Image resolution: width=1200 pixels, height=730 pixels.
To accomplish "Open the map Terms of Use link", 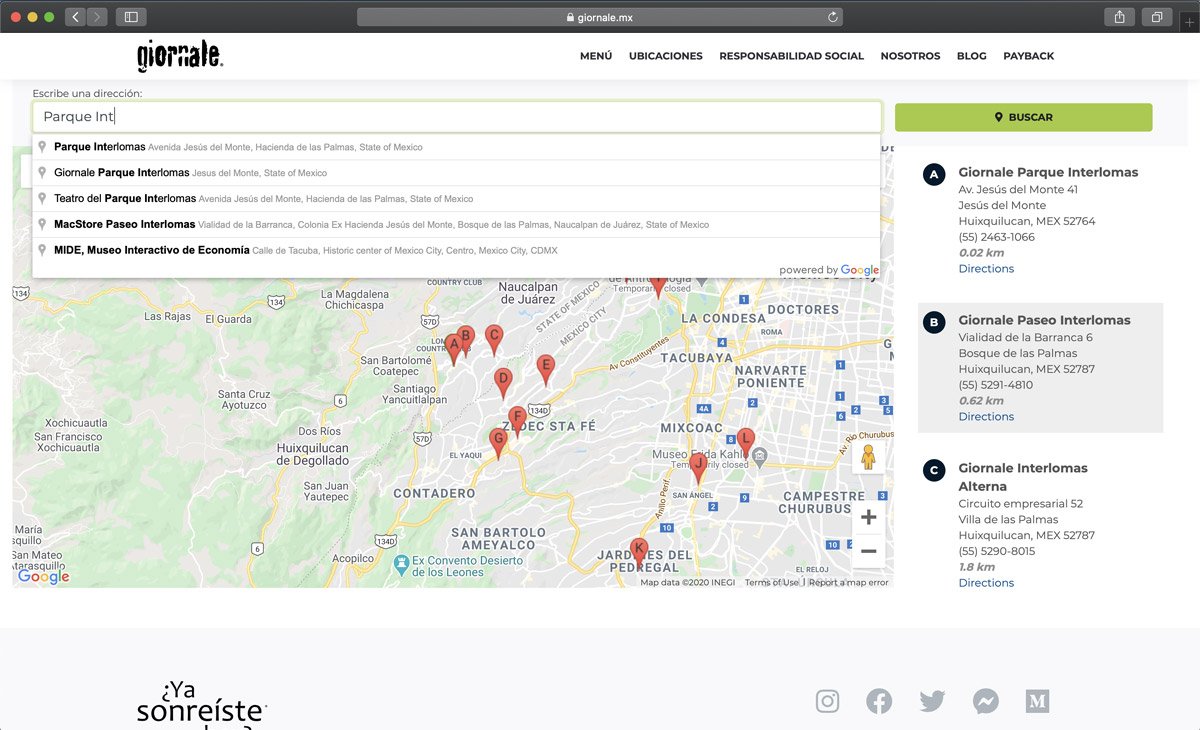I will click(x=772, y=582).
